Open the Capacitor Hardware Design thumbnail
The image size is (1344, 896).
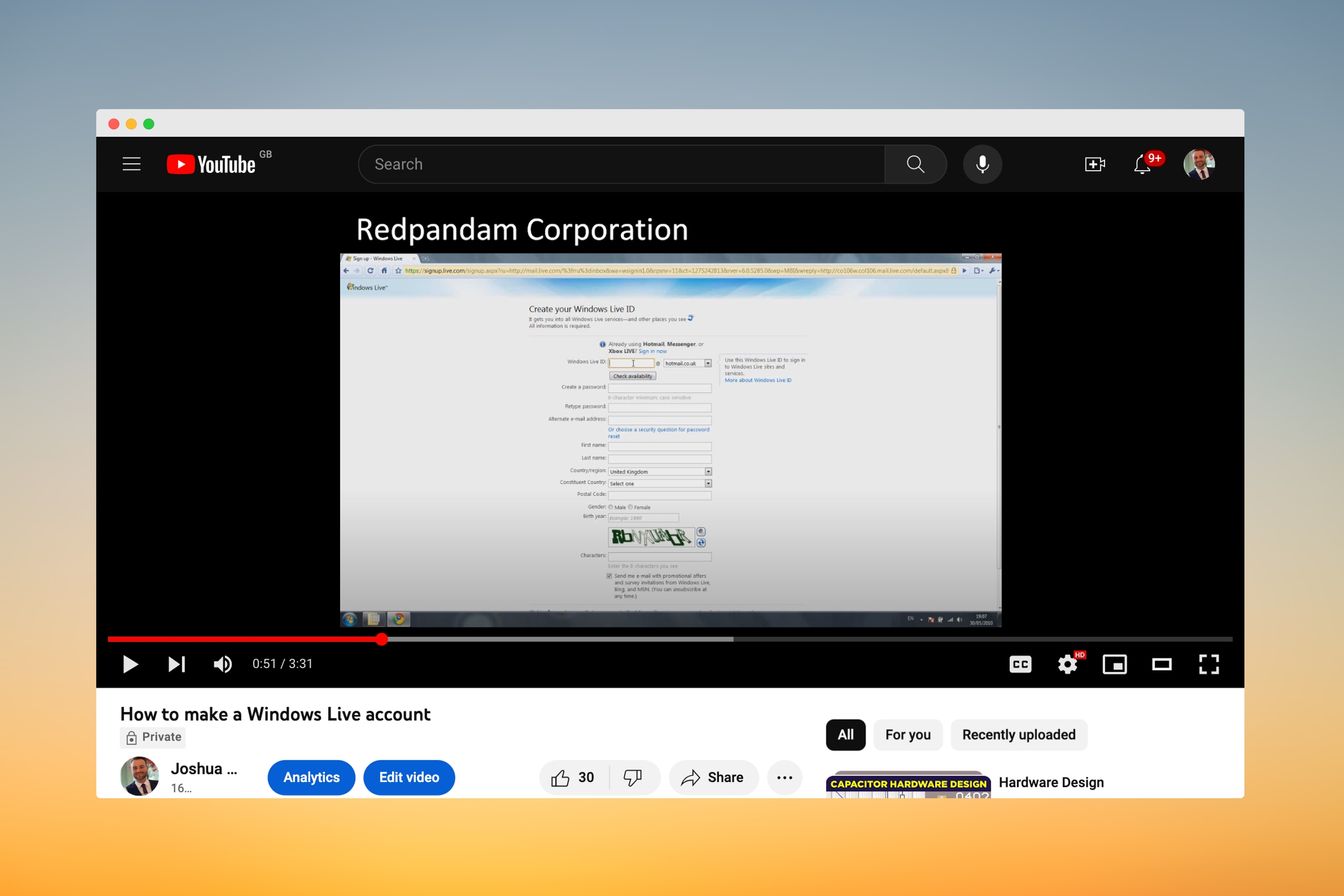click(x=908, y=785)
